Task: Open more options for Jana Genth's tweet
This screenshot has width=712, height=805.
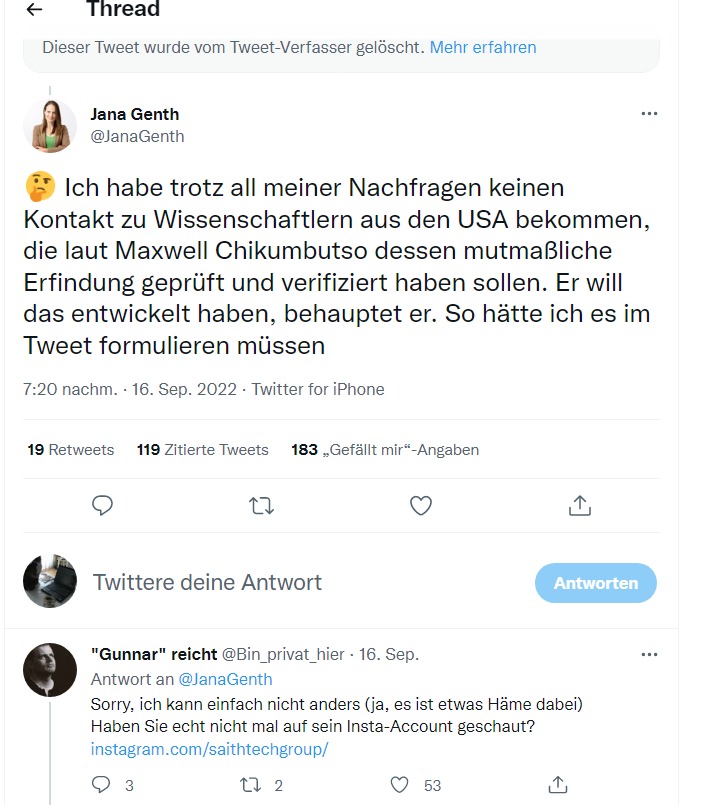Action: click(649, 114)
